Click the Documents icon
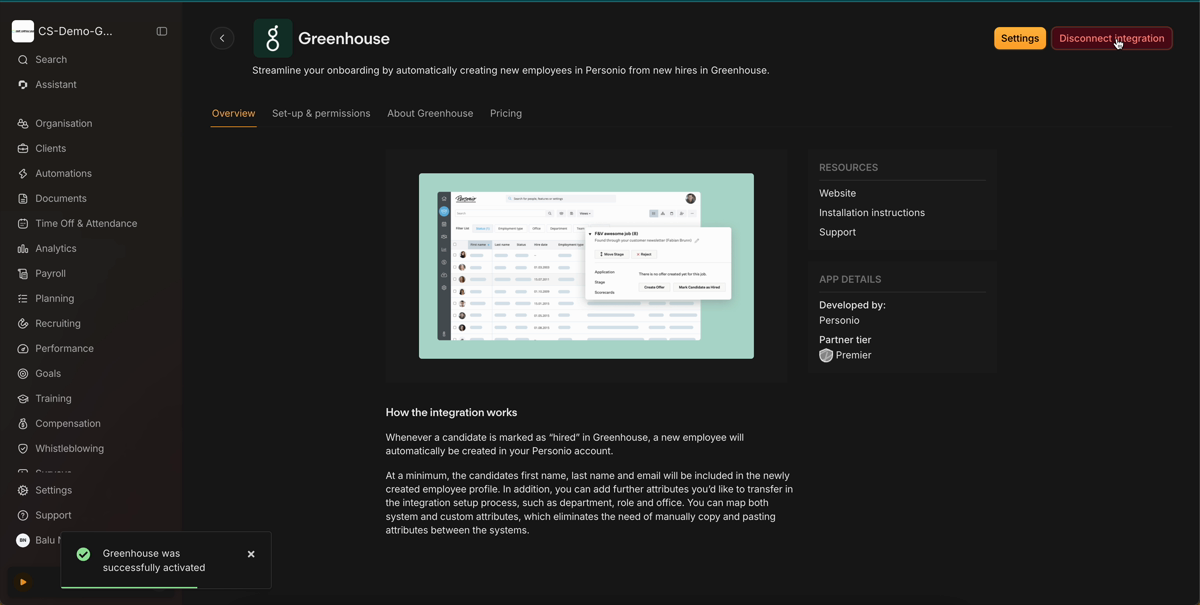 [x=23, y=199]
